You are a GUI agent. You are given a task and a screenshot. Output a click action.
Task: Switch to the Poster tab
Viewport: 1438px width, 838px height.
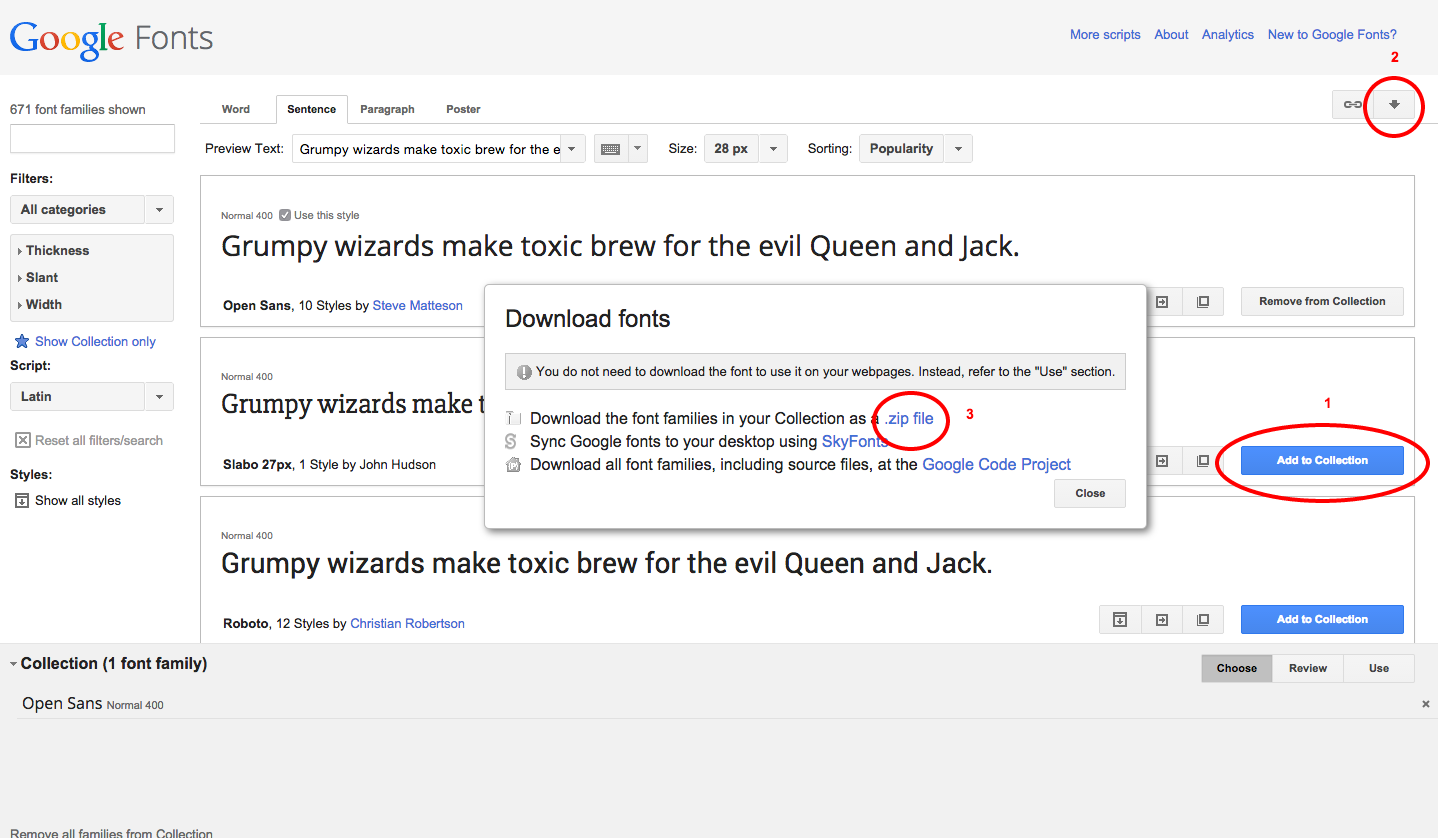click(x=463, y=109)
